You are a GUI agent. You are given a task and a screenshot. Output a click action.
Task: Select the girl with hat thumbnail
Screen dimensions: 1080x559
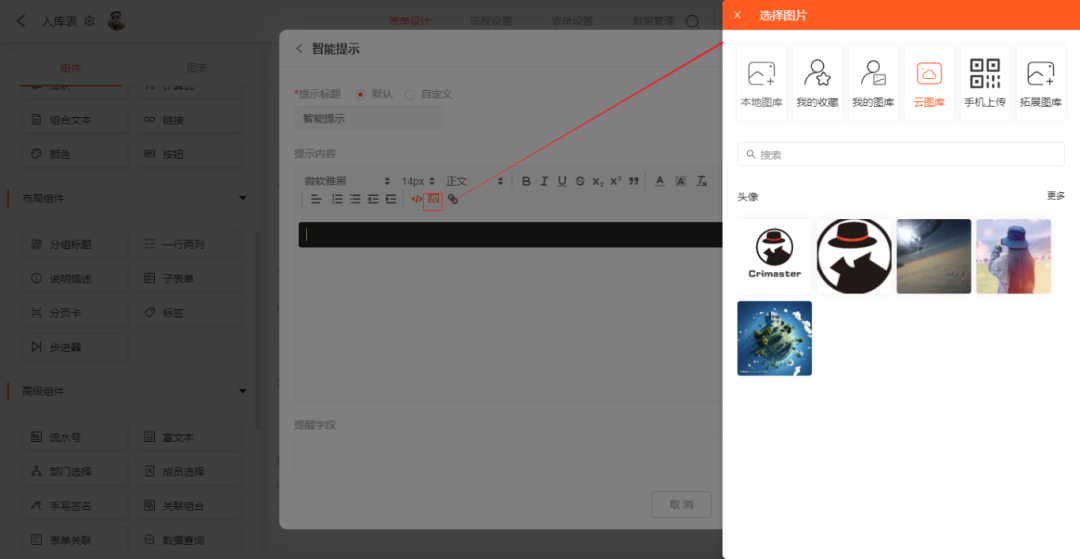coord(1014,256)
